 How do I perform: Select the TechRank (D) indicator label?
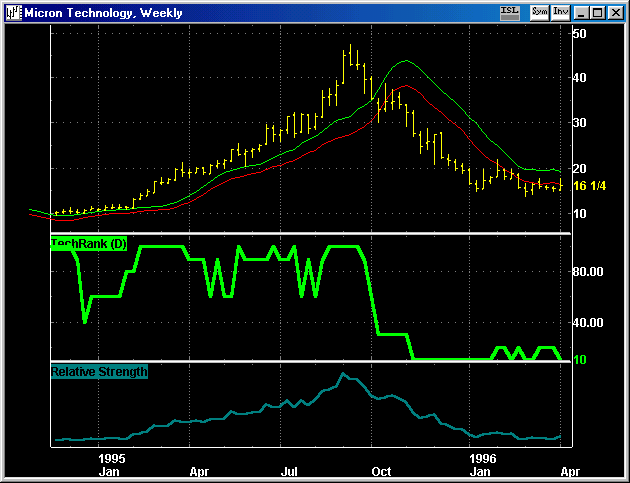89,244
